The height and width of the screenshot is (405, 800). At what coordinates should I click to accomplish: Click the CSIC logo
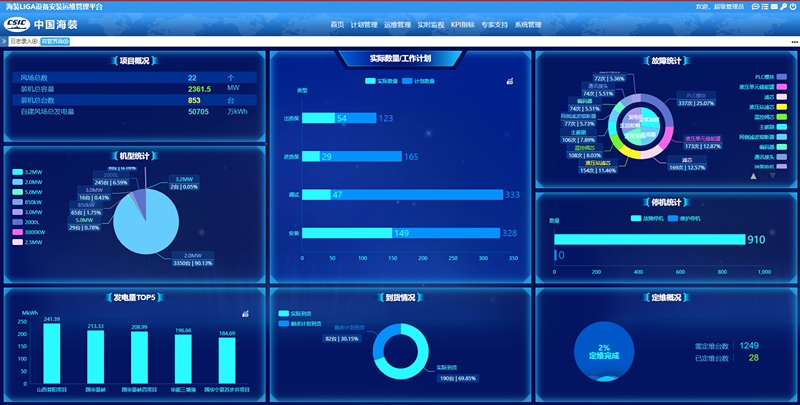(x=17, y=24)
